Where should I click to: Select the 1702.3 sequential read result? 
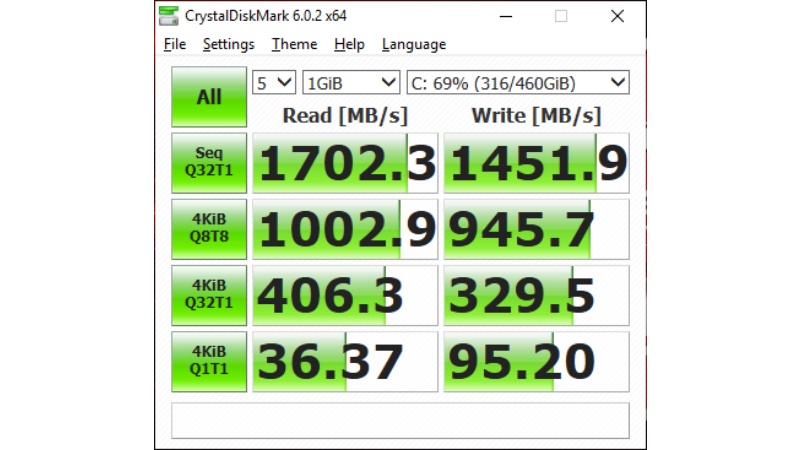(345, 163)
